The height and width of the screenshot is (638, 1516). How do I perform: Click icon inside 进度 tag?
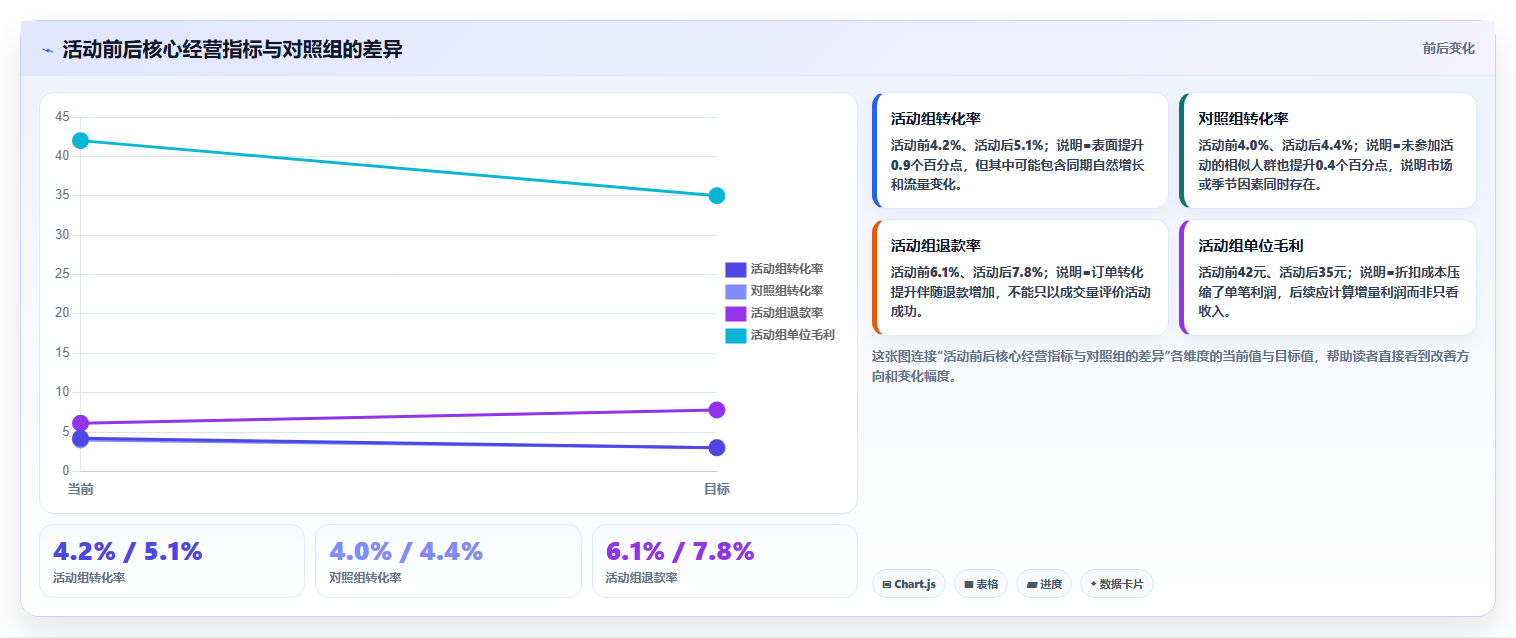(1032, 585)
